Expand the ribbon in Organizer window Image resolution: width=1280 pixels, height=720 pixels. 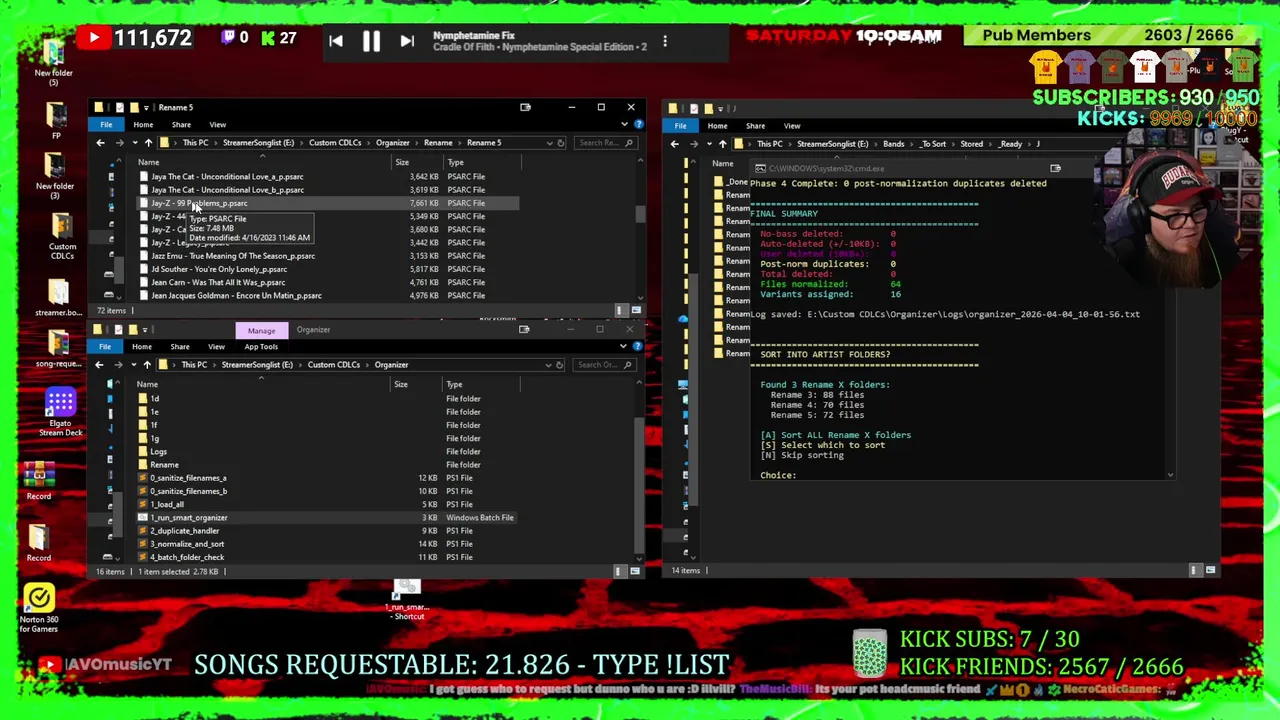[623, 346]
